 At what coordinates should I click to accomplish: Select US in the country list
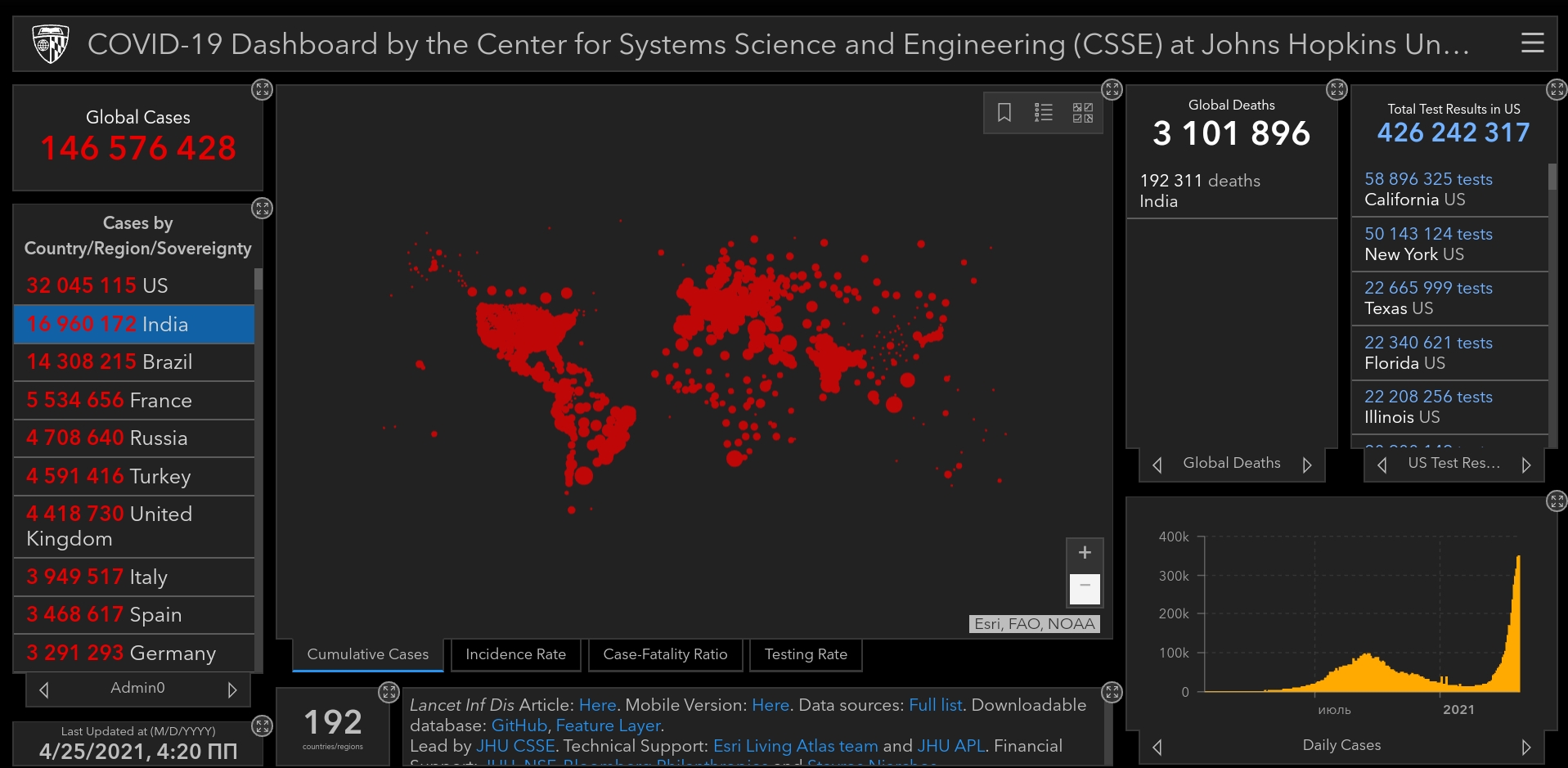pyautogui.click(x=134, y=285)
